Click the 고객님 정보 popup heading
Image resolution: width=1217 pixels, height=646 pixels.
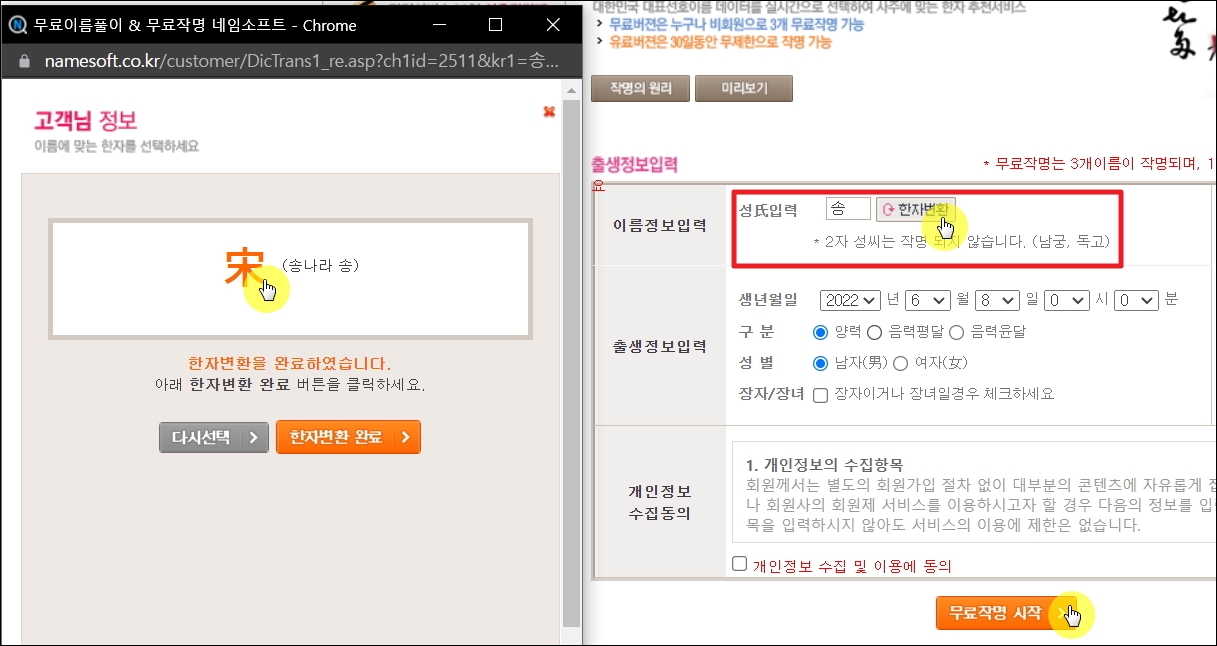click(x=86, y=121)
